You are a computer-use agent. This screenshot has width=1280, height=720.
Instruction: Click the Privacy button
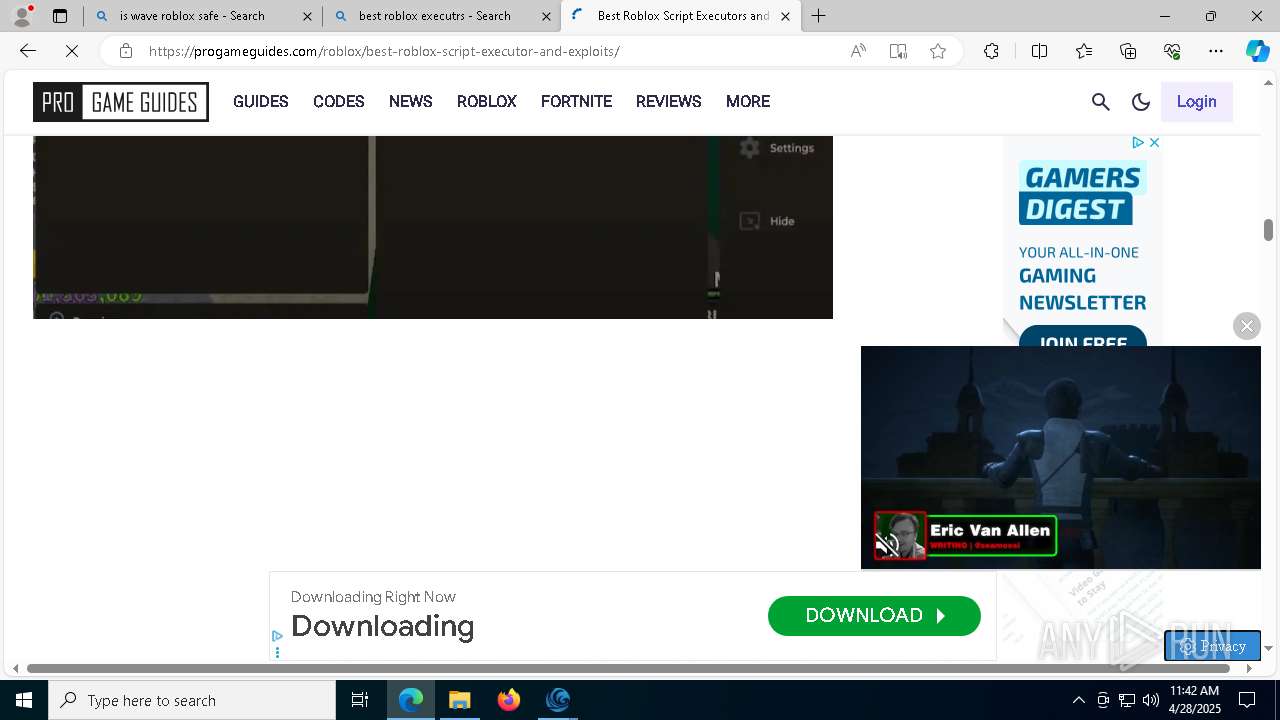coord(1212,646)
